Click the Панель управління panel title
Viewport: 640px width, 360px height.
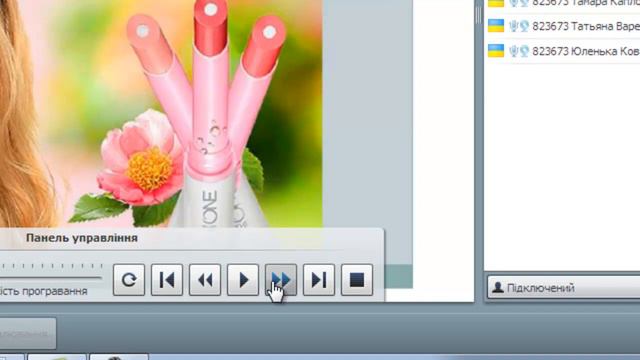coord(82,238)
